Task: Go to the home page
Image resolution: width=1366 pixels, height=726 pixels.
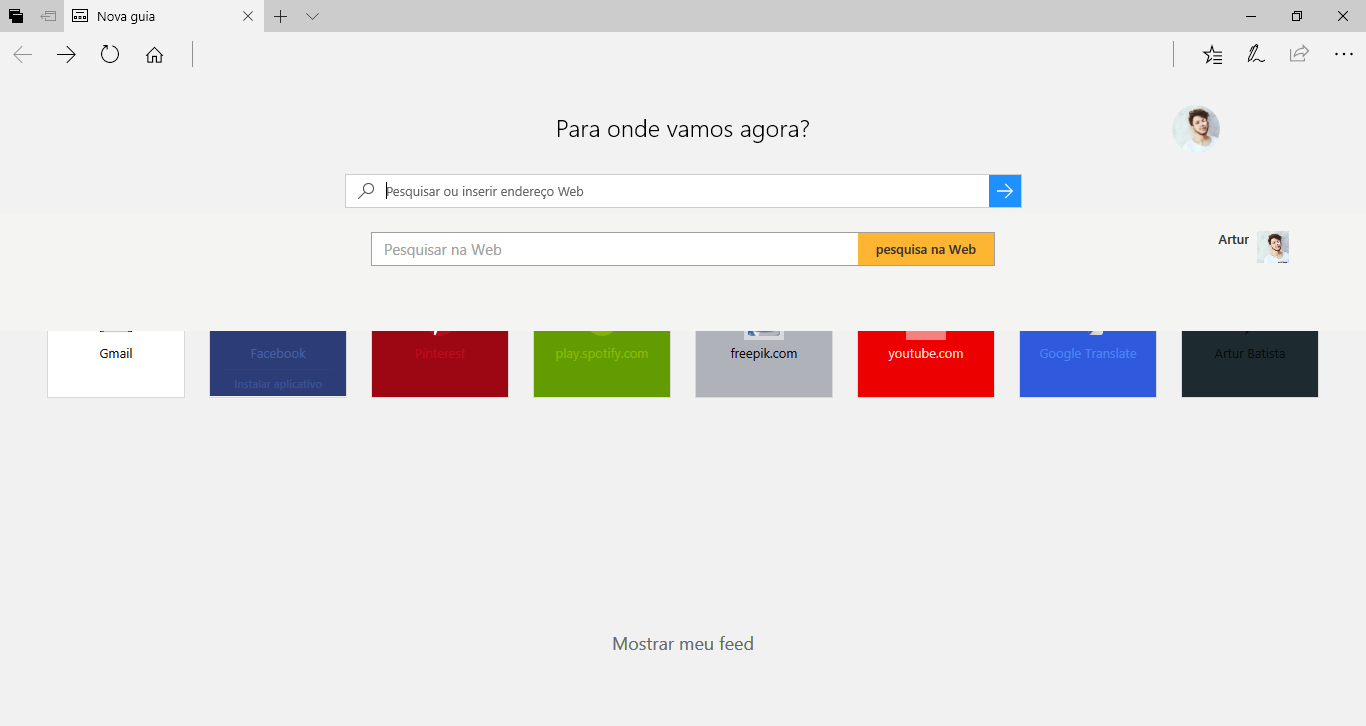Action: [154, 55]
